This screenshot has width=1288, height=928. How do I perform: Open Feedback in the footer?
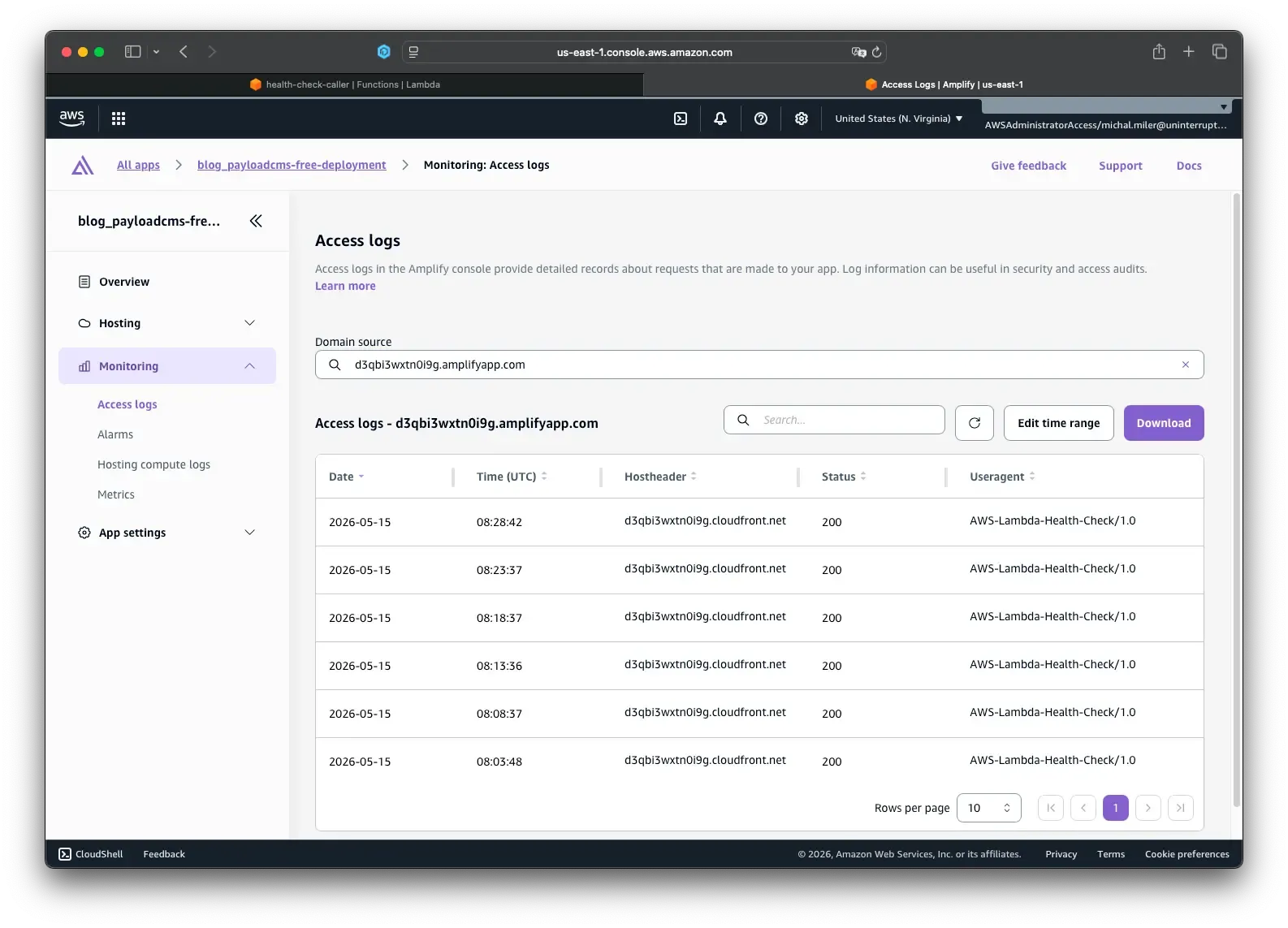[164, 854]
